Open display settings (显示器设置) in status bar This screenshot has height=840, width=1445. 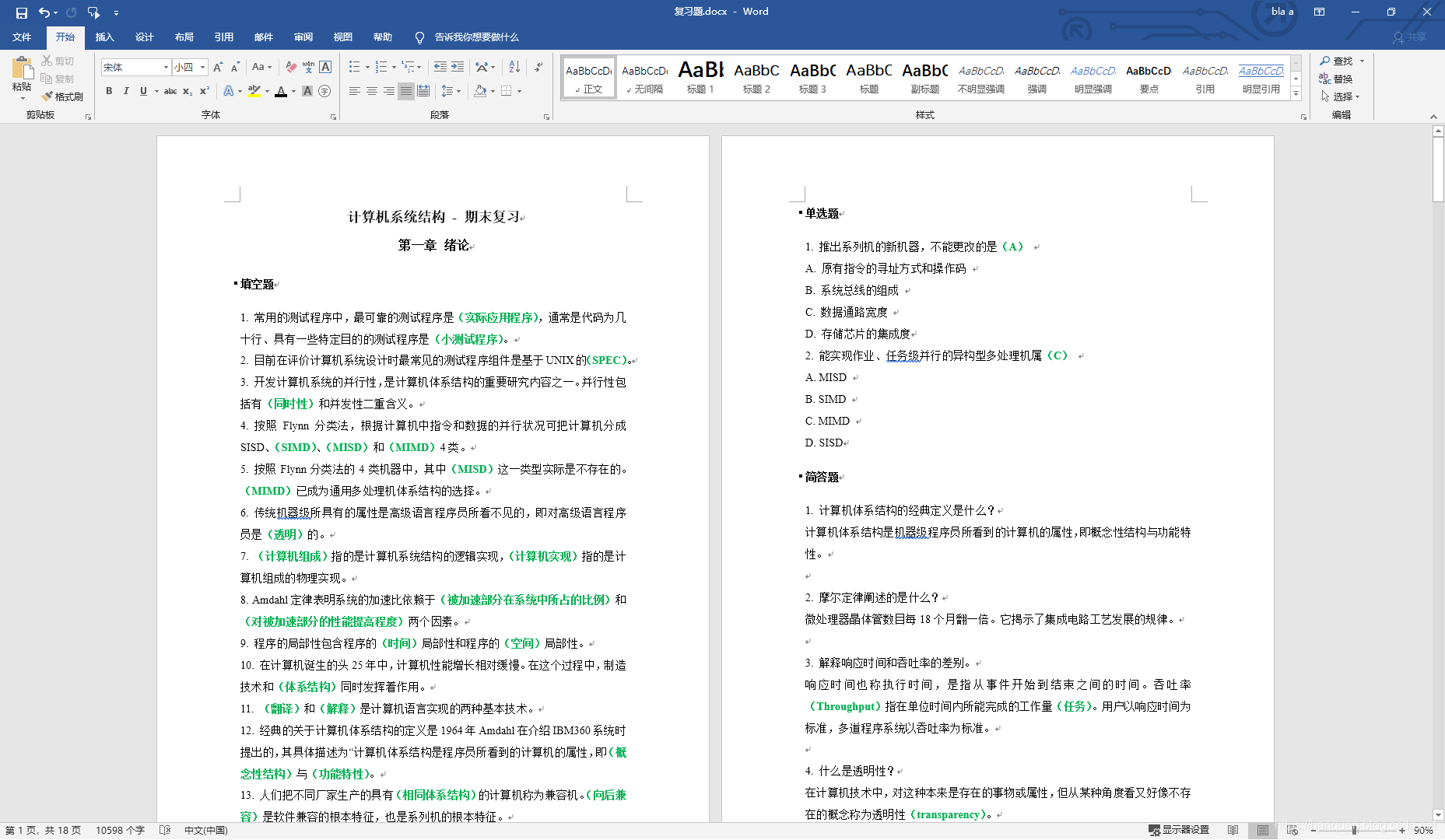pos(1179,831)
